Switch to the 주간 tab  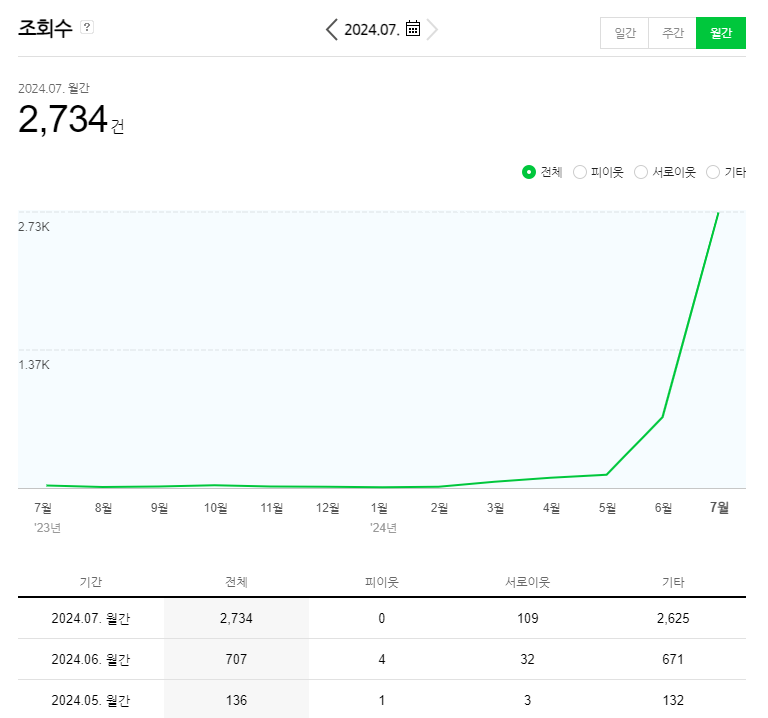click(x=672, y=33)
